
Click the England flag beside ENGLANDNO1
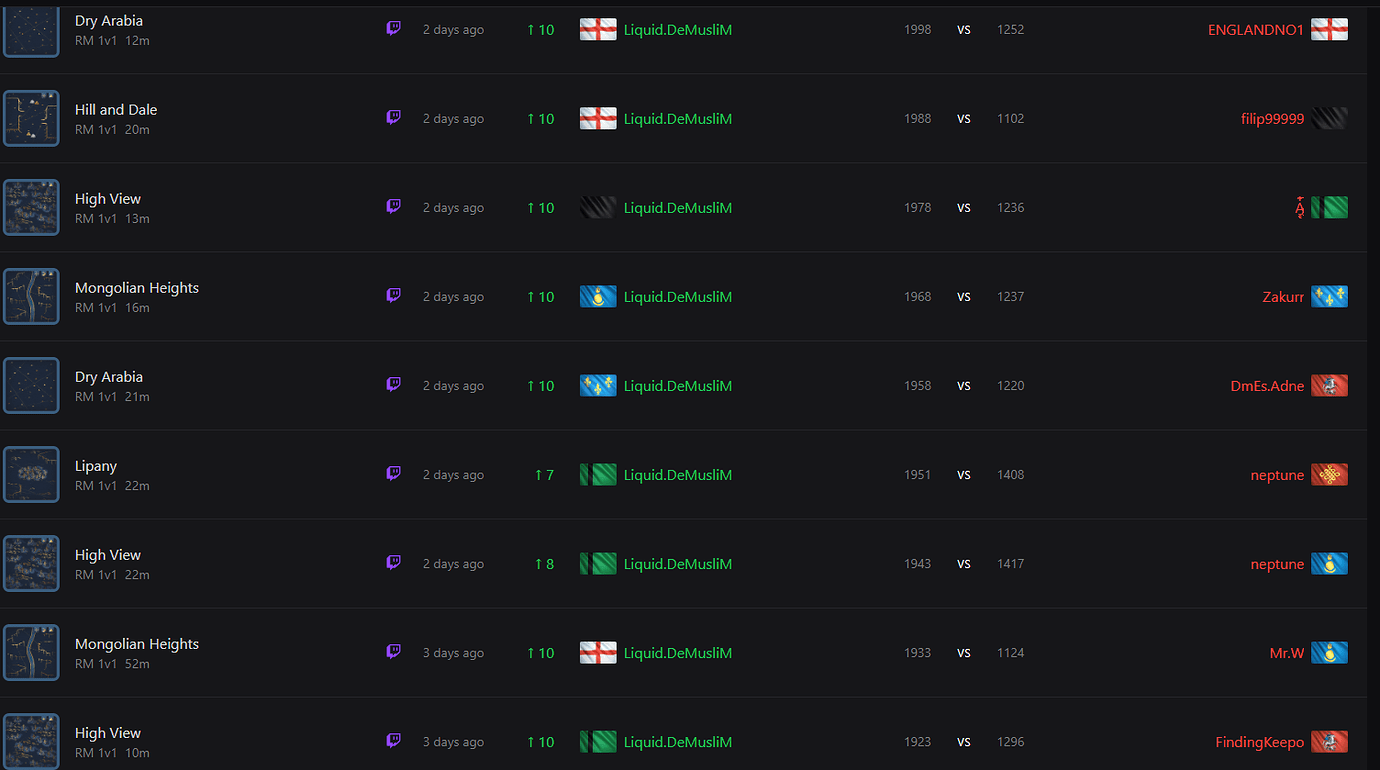(1329, 29)
